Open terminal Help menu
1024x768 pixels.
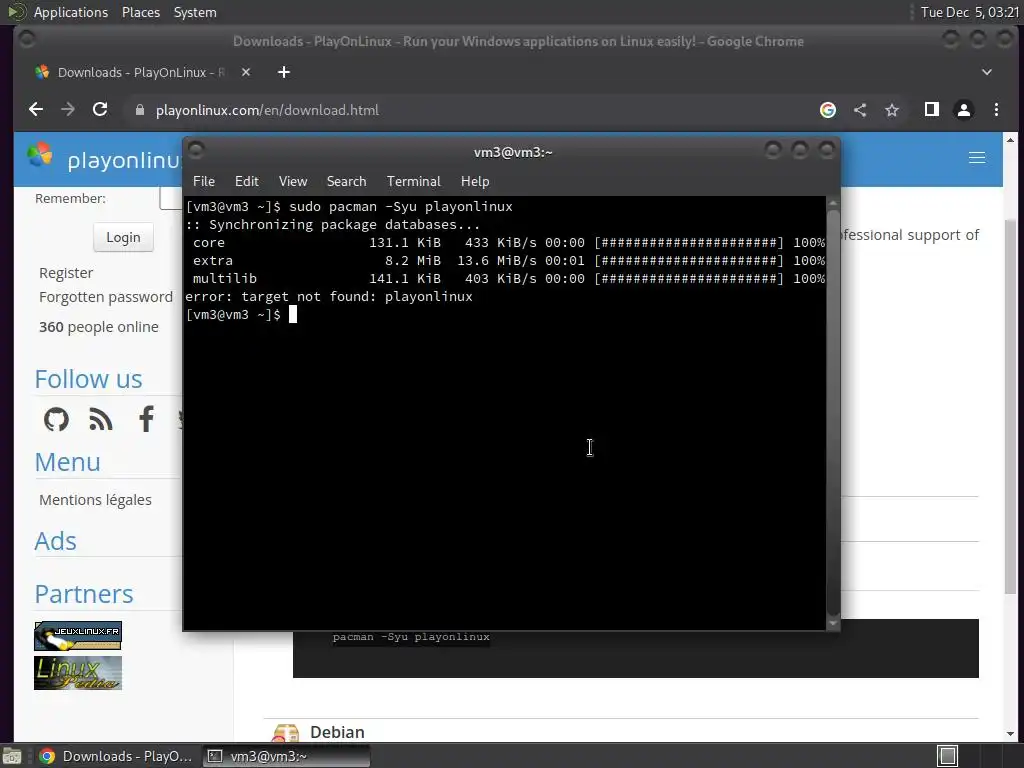point(475,182)
